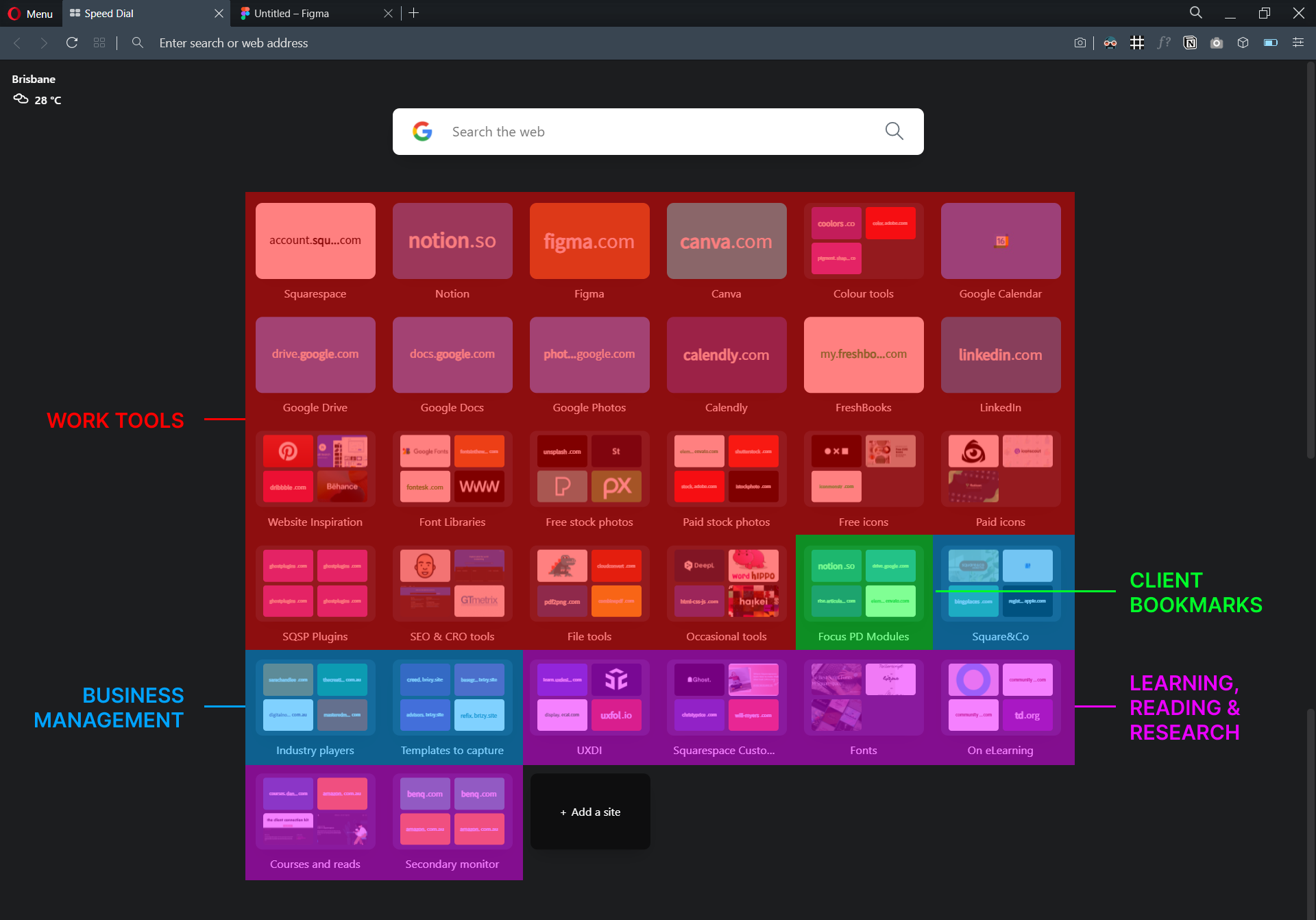Screen dimensions: 1316x920
Task: Open the Square&Co folder
Action: pyautogui.click(x=1001, y=583)
